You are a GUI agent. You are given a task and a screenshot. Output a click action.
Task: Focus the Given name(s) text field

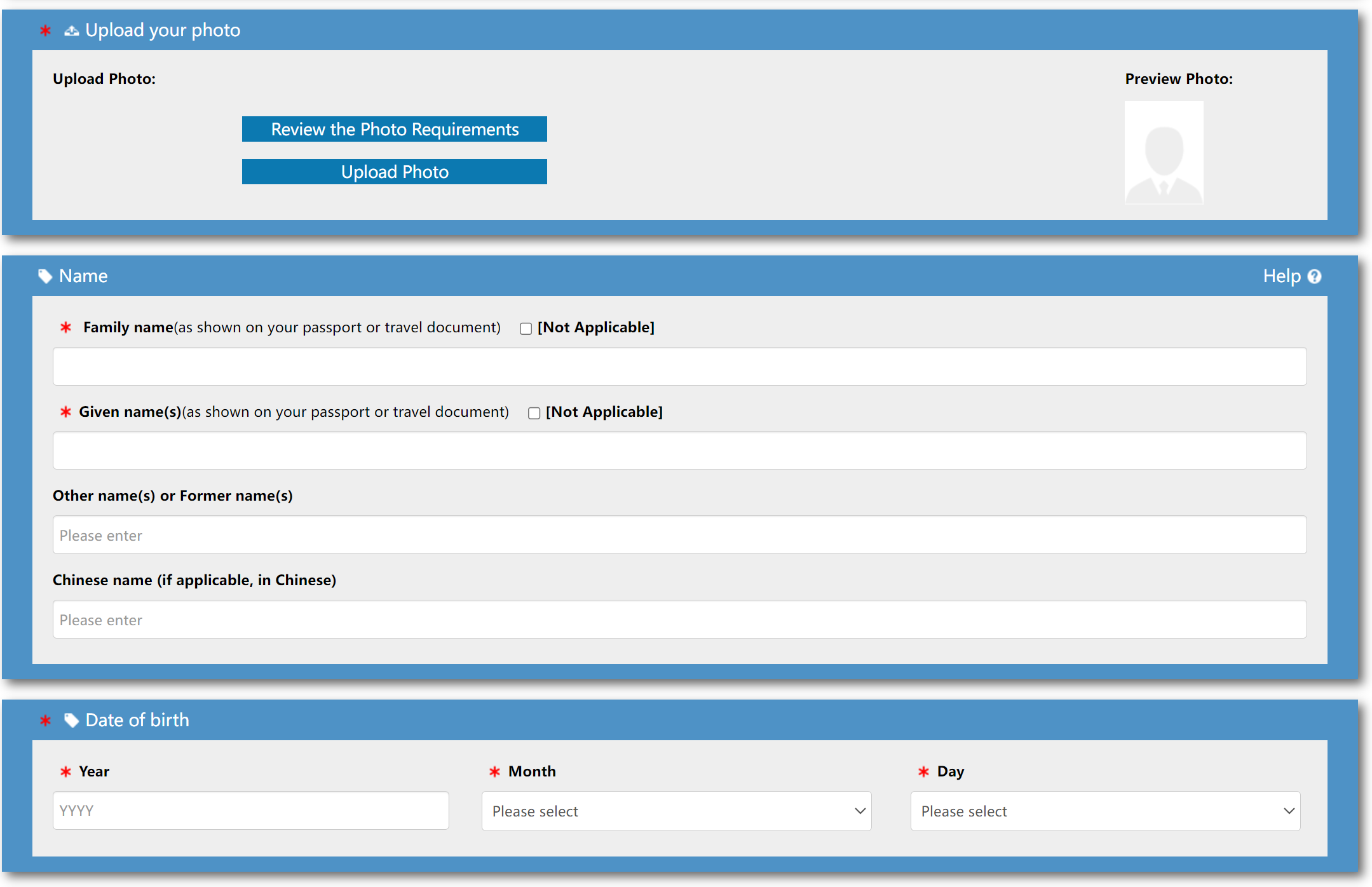pyautogui.click(x=679, y=450)
